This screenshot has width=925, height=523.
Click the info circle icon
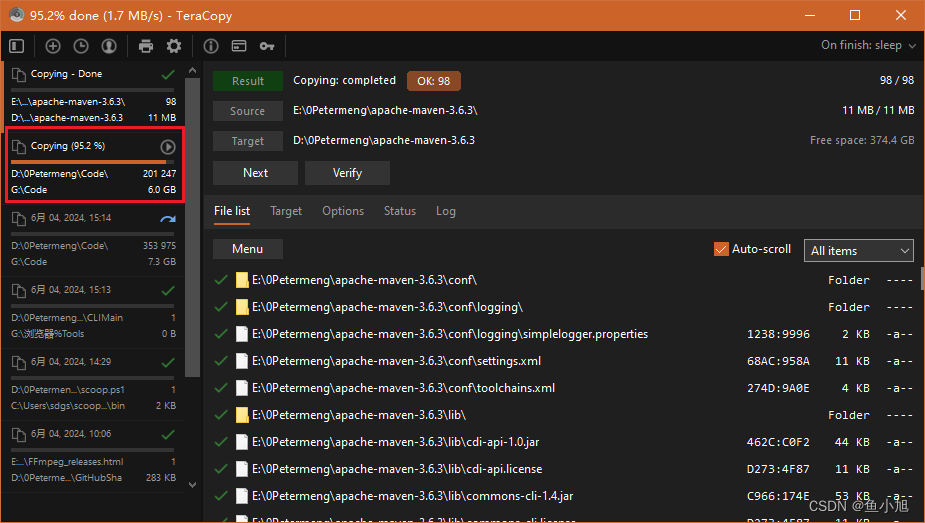(211, 46)
